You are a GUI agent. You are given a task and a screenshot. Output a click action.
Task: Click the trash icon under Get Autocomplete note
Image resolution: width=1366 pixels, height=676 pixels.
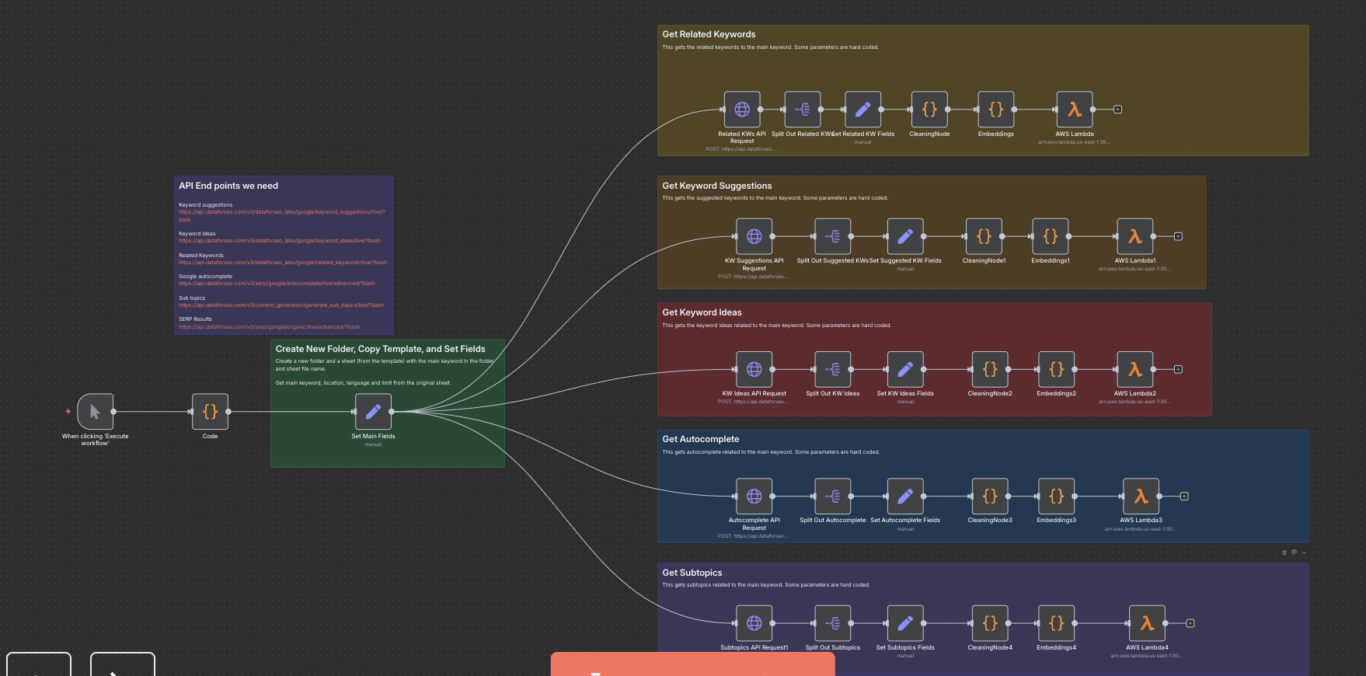(1284, 551)
